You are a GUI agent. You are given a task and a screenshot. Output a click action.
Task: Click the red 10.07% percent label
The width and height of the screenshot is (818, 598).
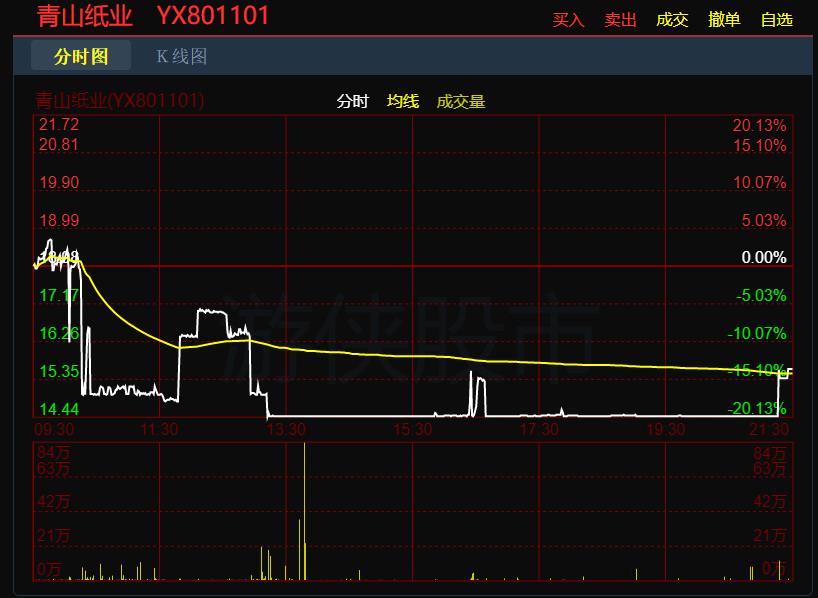coord(760,183)
